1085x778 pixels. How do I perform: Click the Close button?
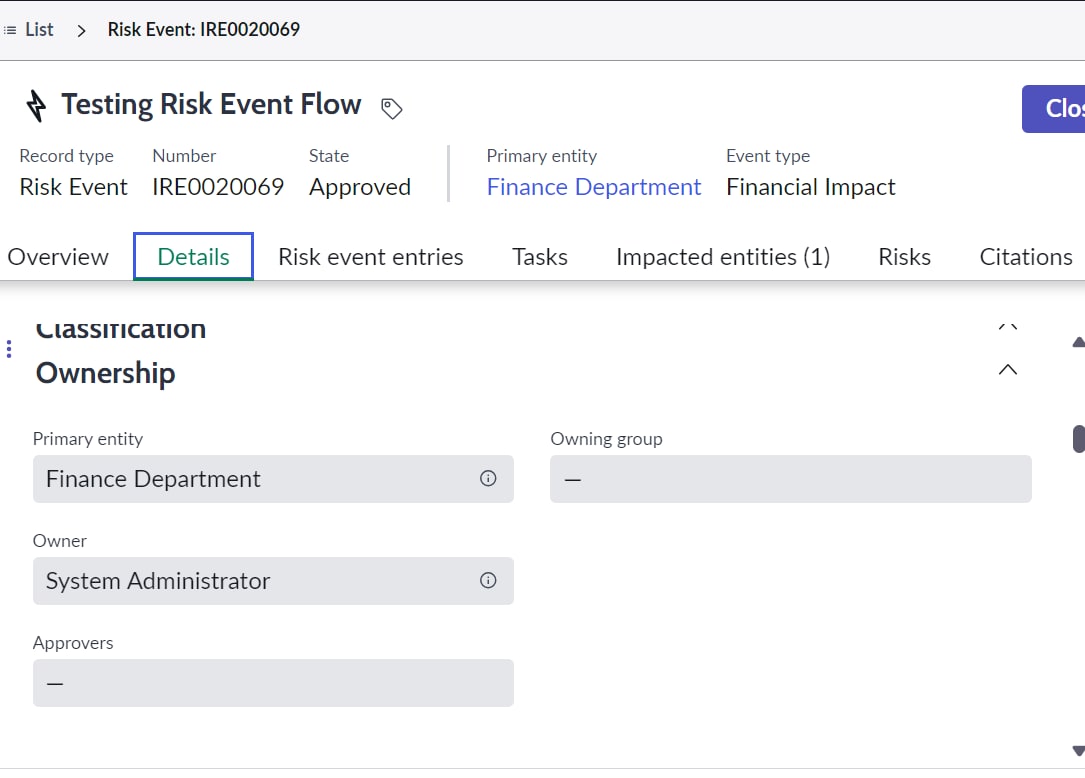pyautogui.click(x=1054, y=109)
